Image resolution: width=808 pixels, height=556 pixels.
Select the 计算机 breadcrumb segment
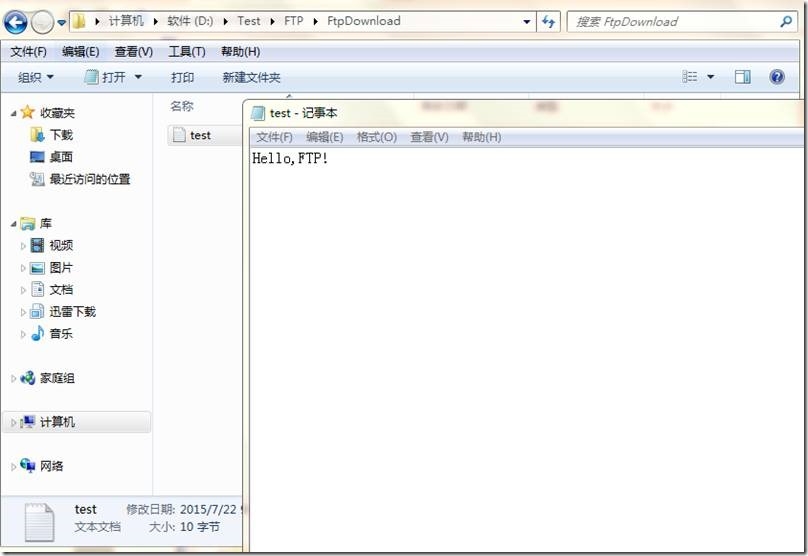tap(126, 21)
